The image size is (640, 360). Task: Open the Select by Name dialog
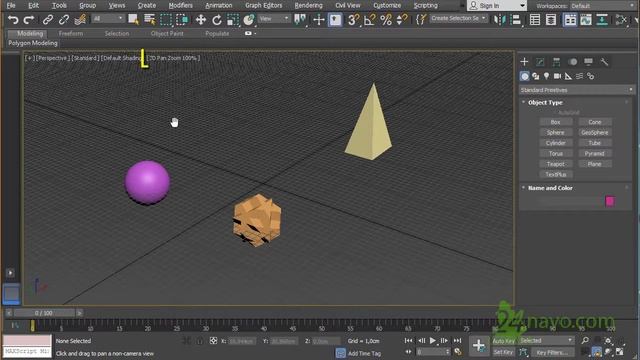pyautogui.click(x=149, y=19)
